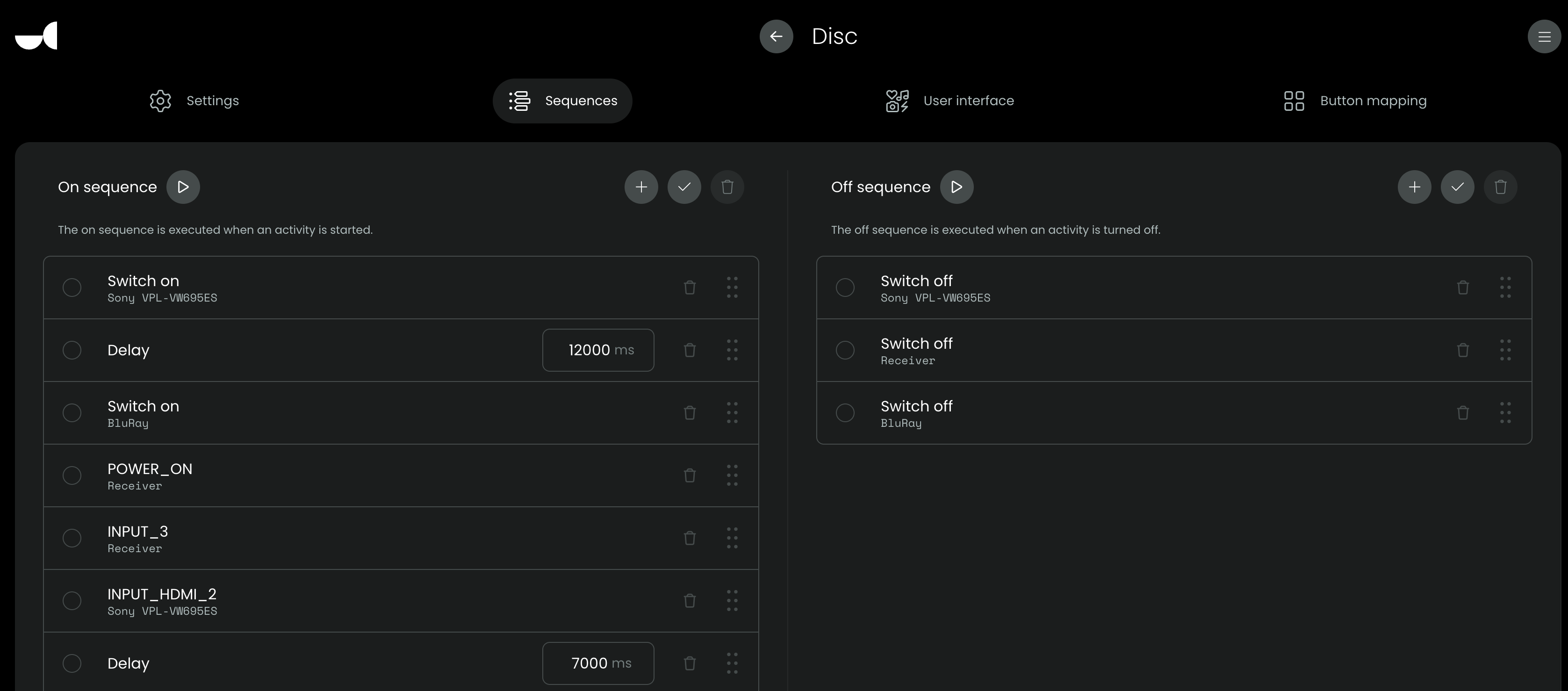Delete selected On sequence steps
Viewport: 1568px width, 691px height.
coord(727,187)
